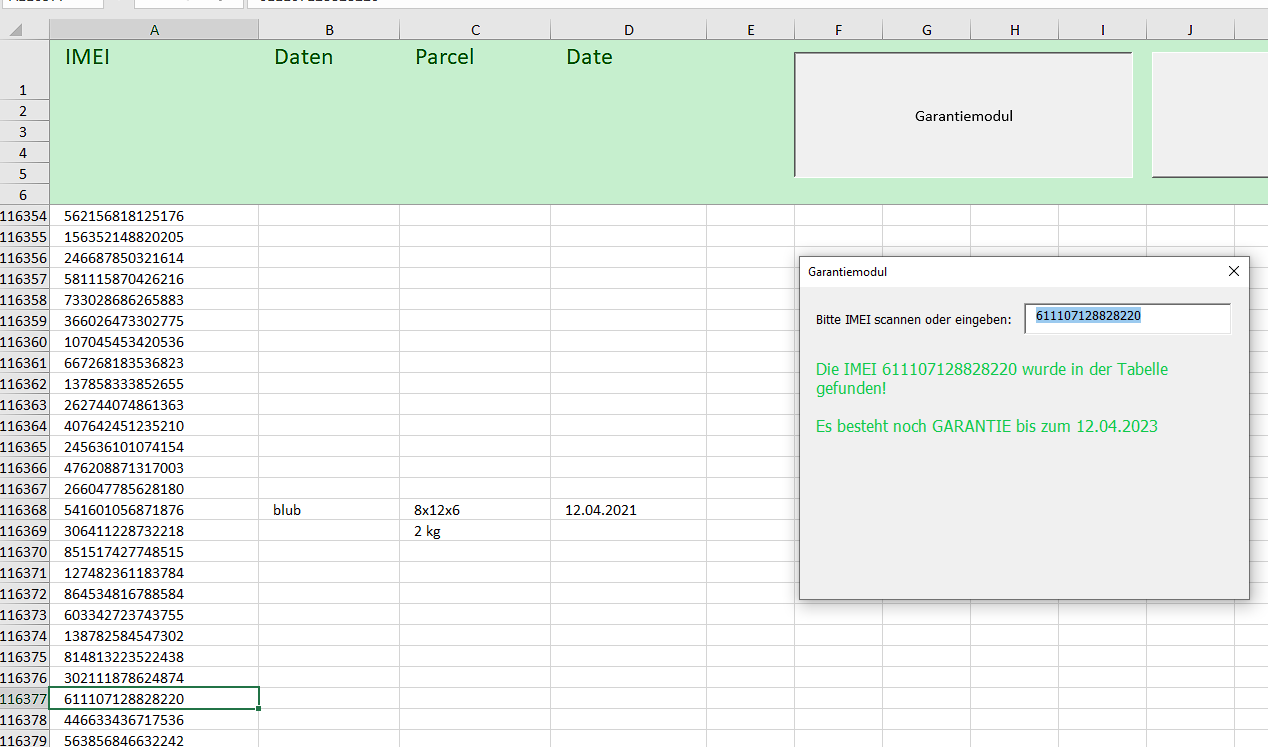Click the cell containing "blub"
This screenshot has height=747, width=1268.
329,510
